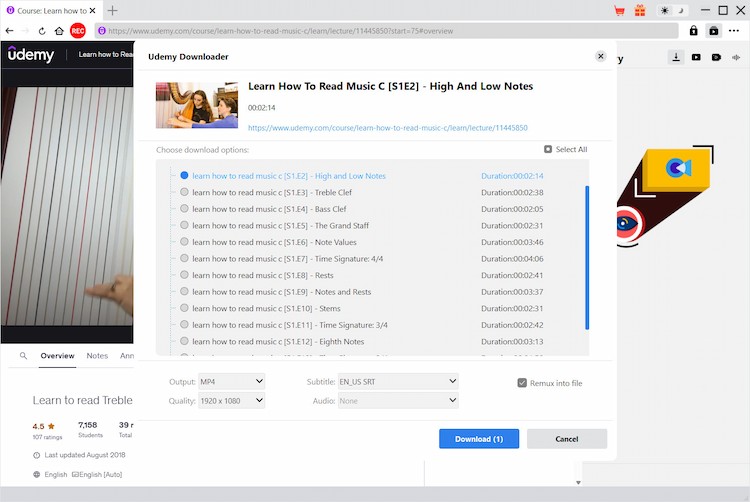Select S1.E11 Time Signature 3/4 radio
750x502 pixels.
(x=184, y=325)
